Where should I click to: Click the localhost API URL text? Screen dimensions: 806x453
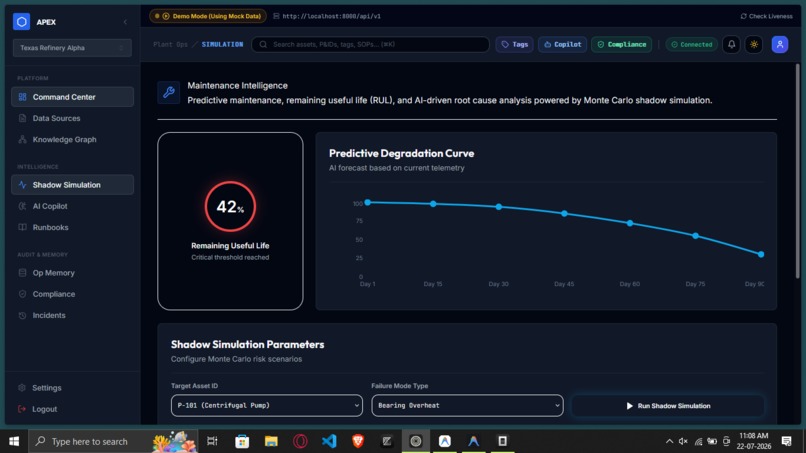pos(332,16)
